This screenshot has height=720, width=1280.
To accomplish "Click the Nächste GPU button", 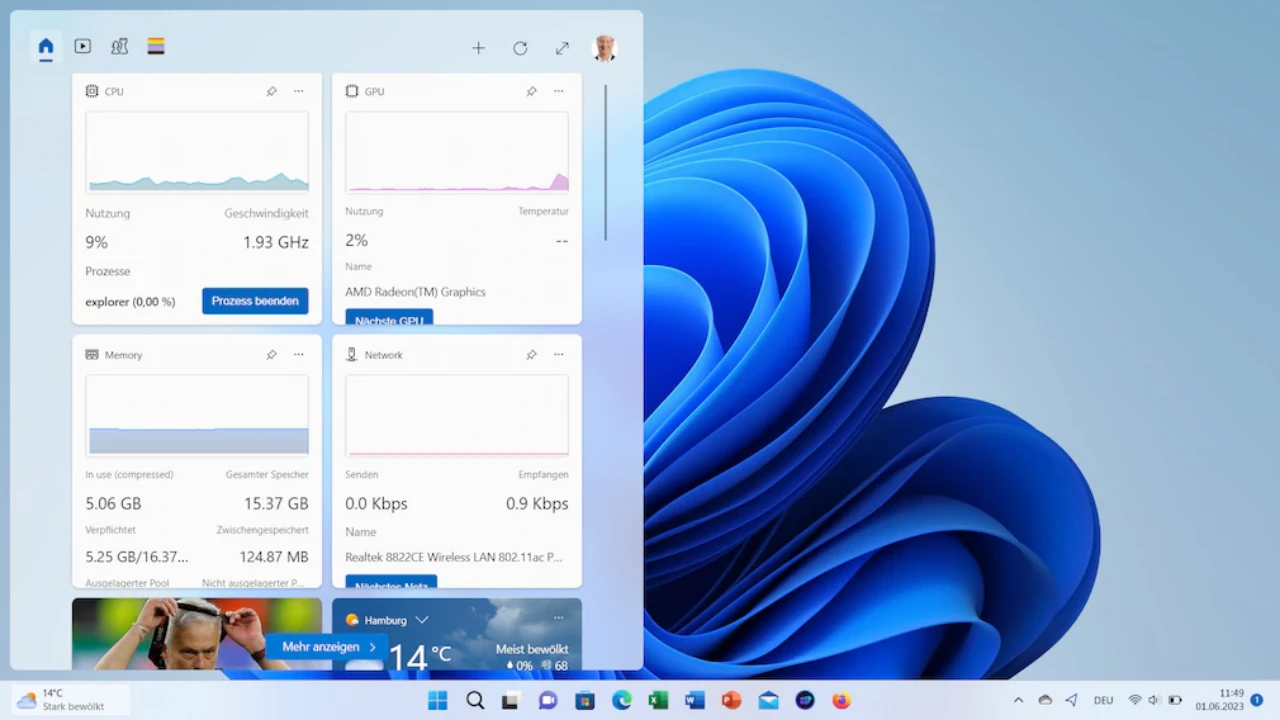I will tap(389, 318).
